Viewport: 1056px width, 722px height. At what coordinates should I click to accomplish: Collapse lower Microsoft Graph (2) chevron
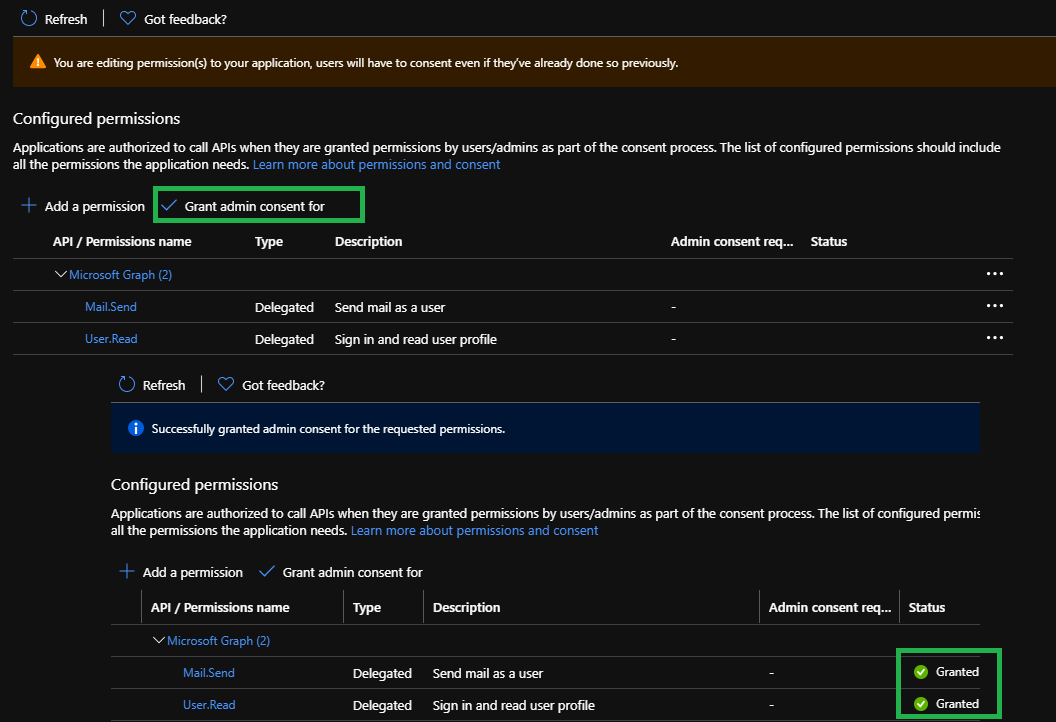tap(159, 640)
